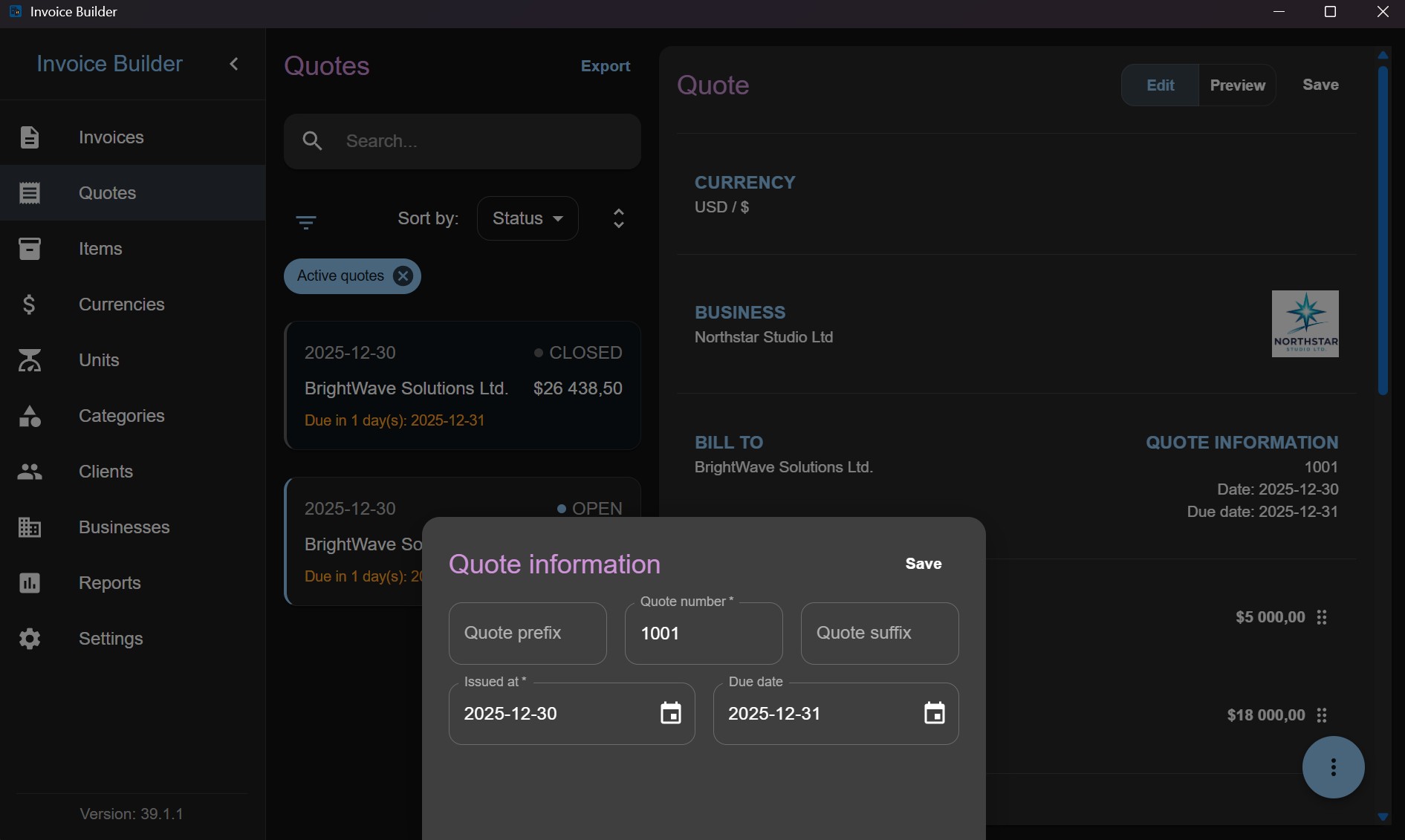Click the Issued at date field
This screenshot has width=1405, height=840.
coord(572,714)
